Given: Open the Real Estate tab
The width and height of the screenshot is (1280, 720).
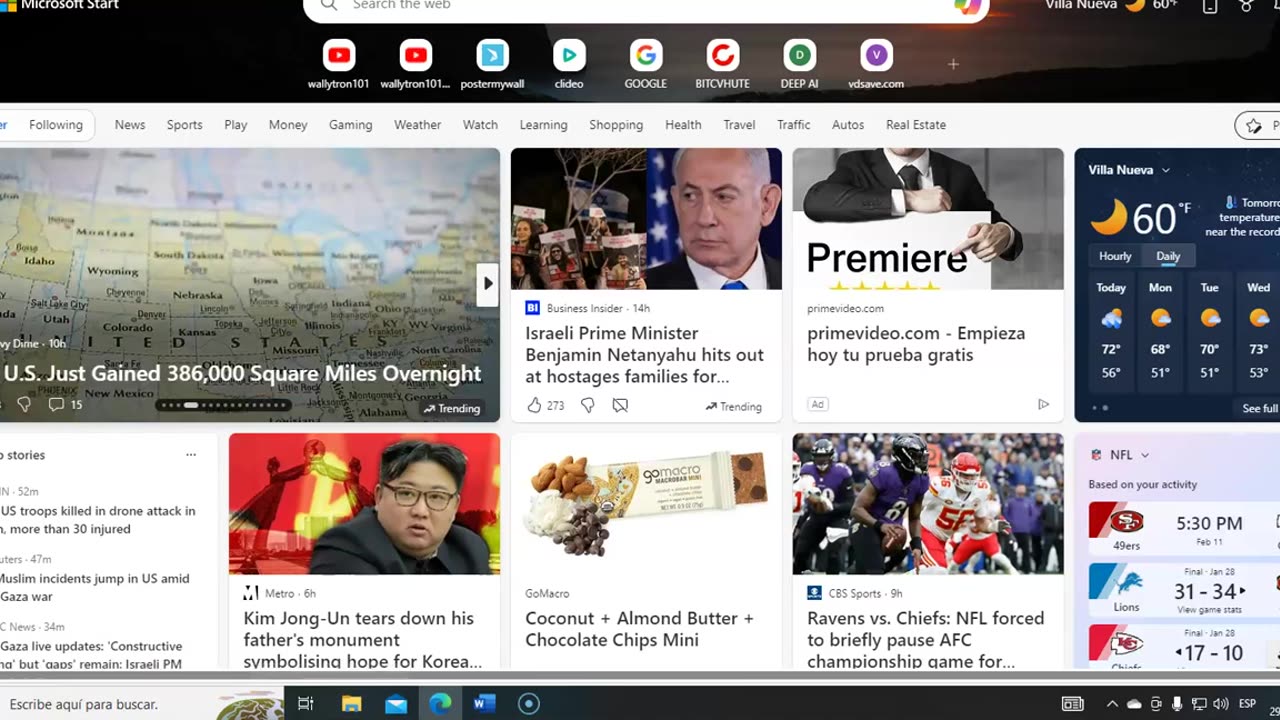Looking at the screenshot, I should [916, 125].
